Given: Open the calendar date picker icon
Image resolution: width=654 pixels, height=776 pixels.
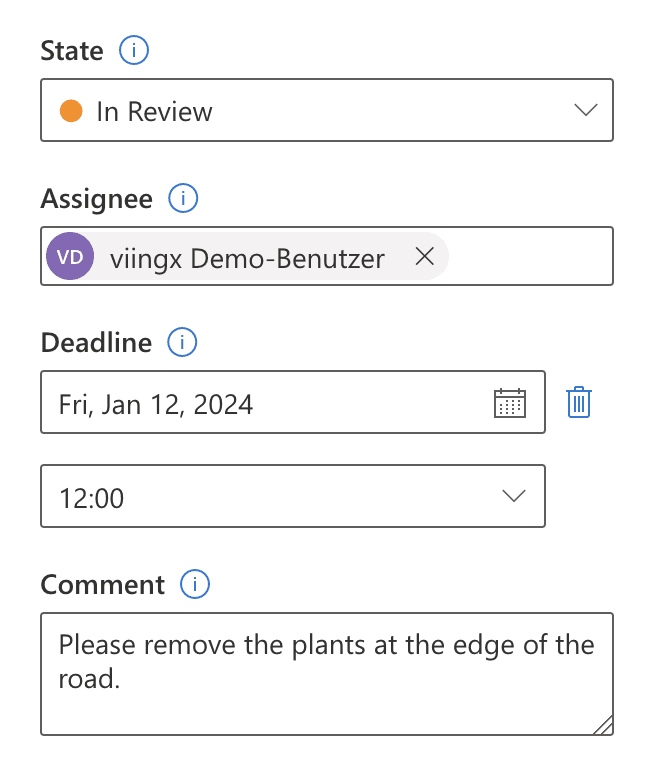Looking at the screenshot, I should click(x=510, y=403).
